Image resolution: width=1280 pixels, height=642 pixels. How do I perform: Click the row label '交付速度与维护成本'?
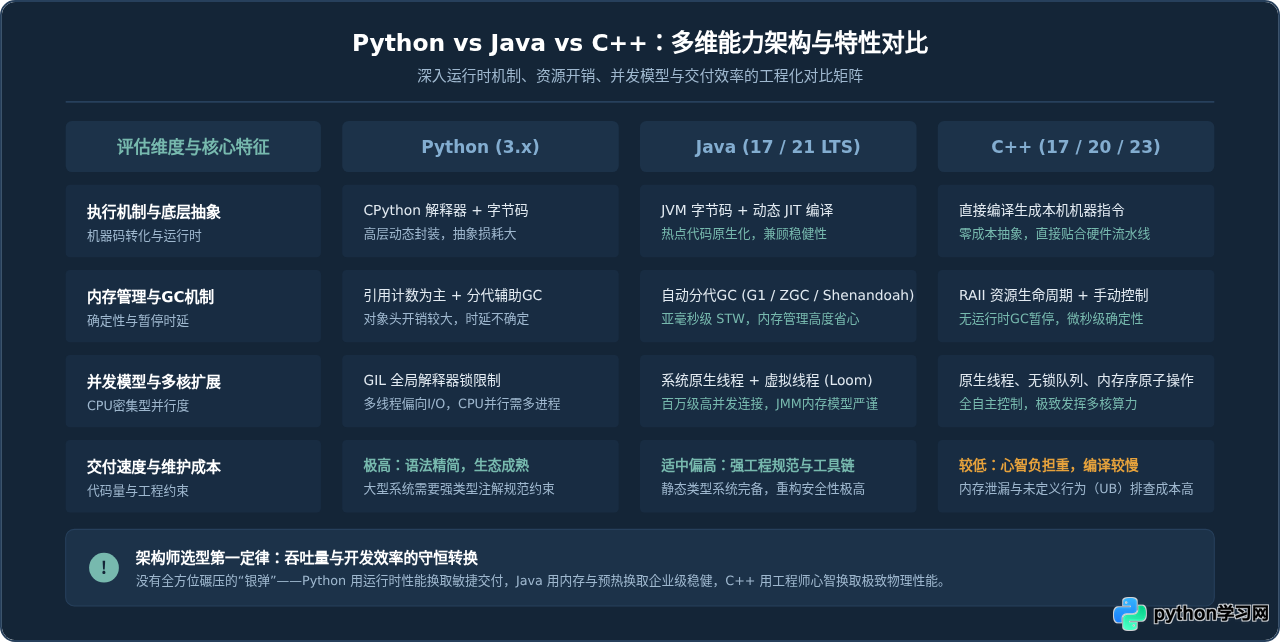pos(154,467)
